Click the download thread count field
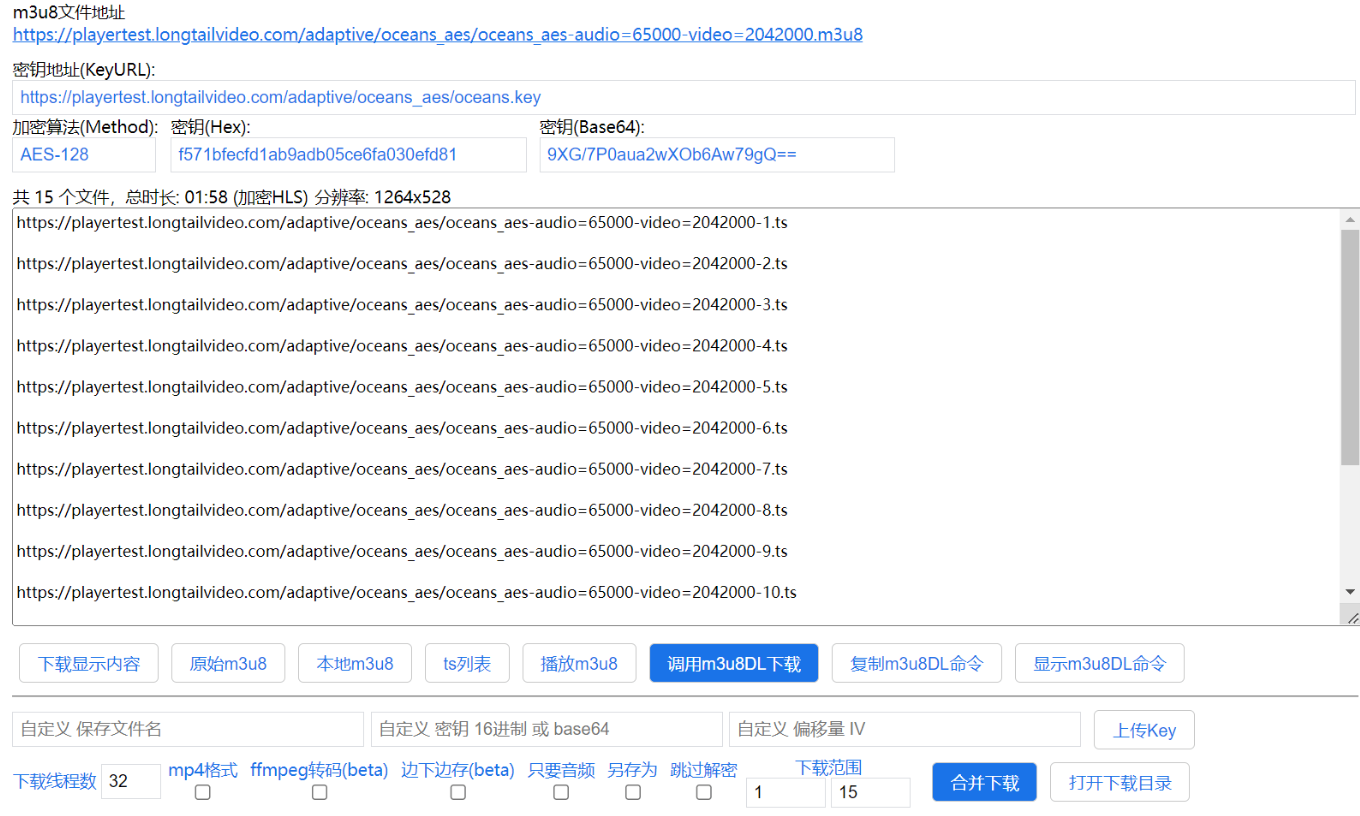Viewport: 1360px width, 816px height. point(131,781)
